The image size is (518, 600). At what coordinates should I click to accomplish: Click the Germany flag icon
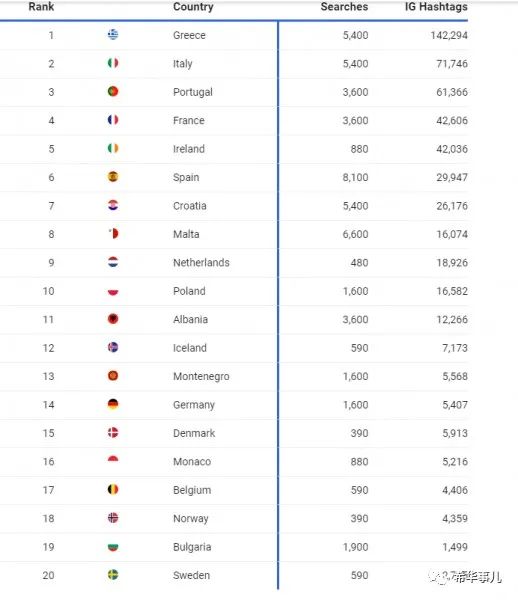(113, 404)
